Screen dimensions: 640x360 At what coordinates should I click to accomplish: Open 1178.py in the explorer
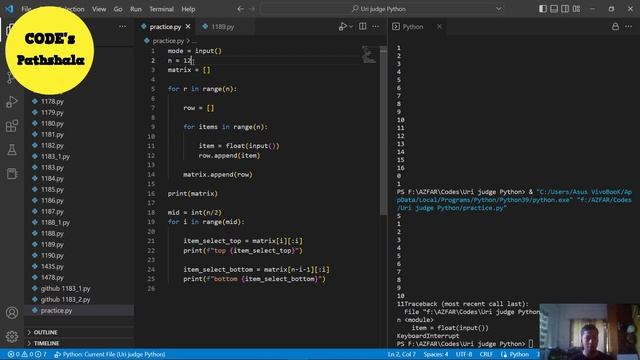[x=80, y=101]
